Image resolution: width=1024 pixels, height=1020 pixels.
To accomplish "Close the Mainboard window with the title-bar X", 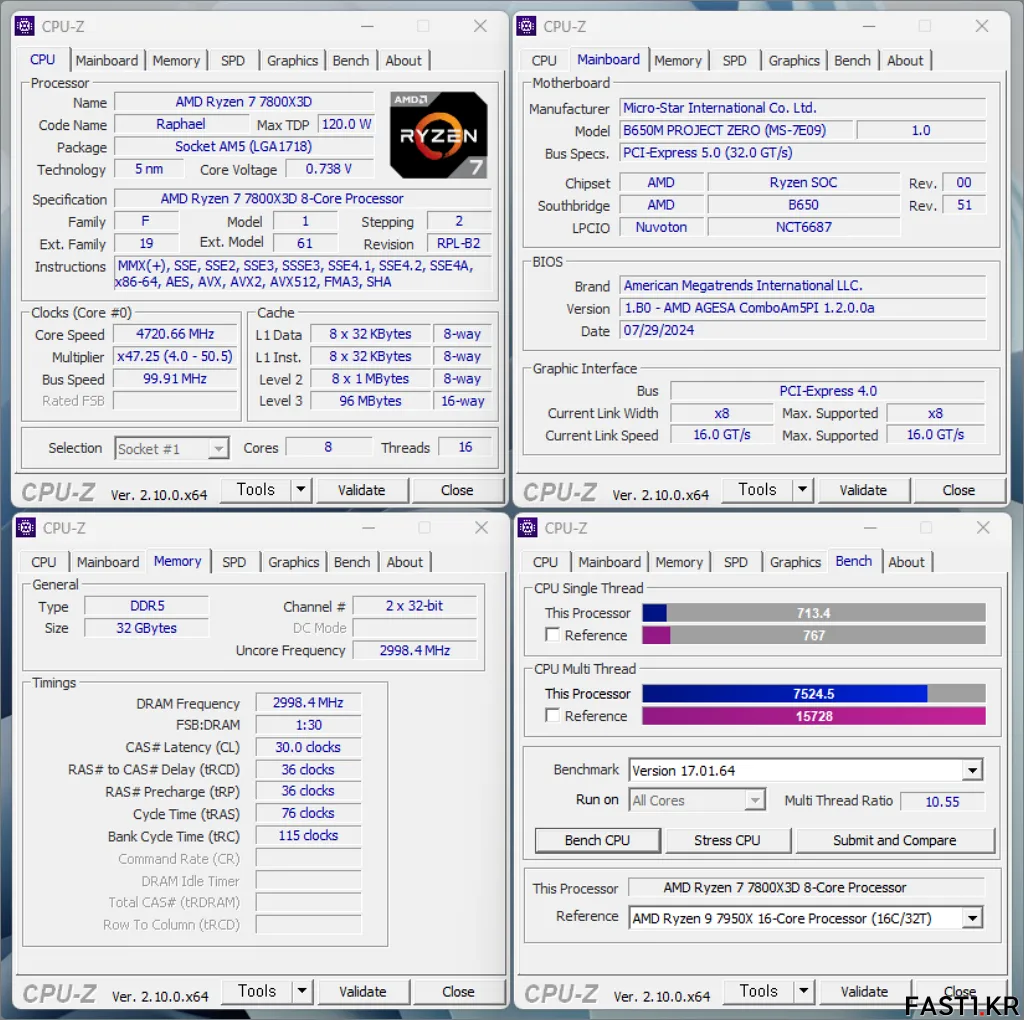I will click(982, 26).
